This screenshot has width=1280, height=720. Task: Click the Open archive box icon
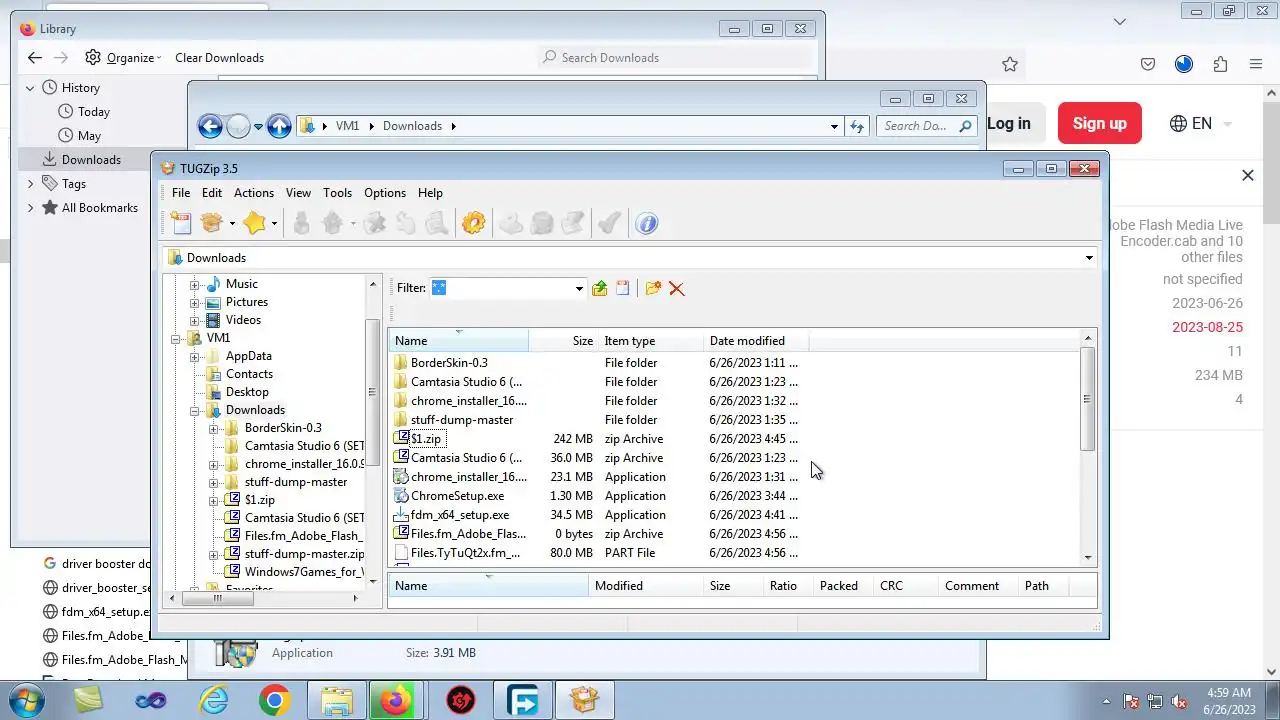coord(211,223)
